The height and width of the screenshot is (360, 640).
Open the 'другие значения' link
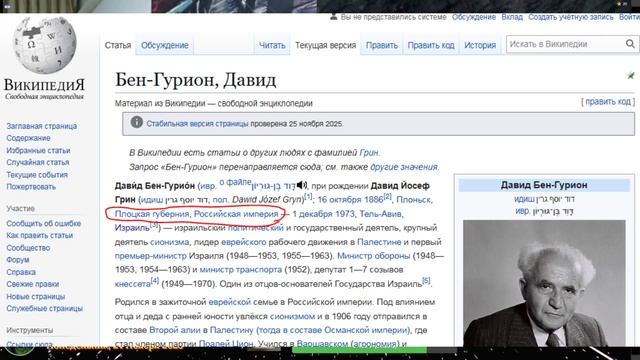click(x=403, y=167)
